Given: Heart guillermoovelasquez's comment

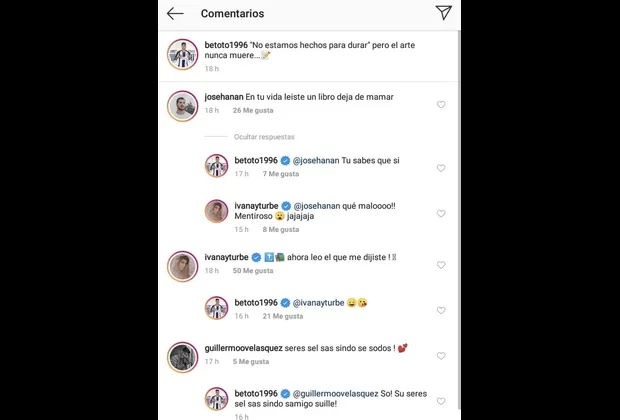Looking at the screenshot, I should click(x=441, y=356).
